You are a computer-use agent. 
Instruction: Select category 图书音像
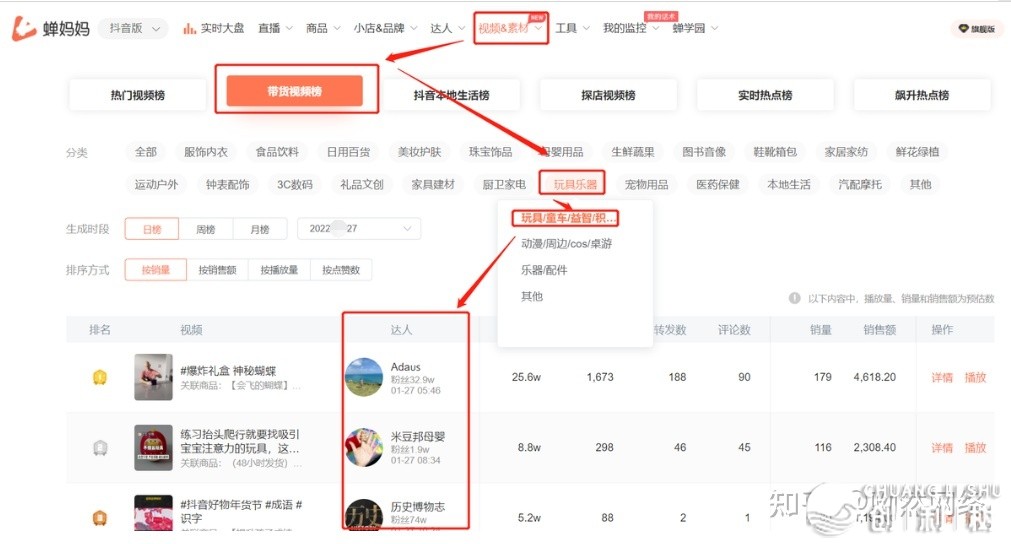[x=704, y=152]
